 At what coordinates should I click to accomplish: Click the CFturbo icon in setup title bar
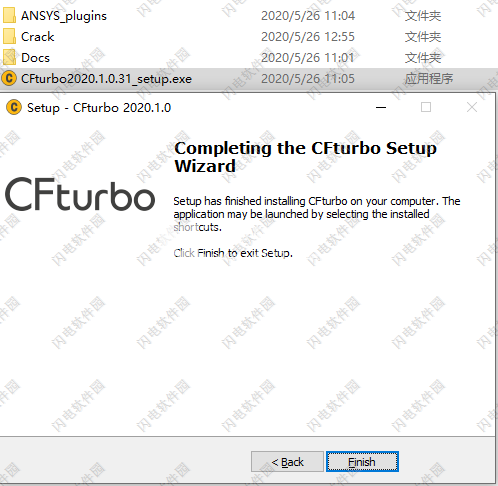click(x=14, y=107)
